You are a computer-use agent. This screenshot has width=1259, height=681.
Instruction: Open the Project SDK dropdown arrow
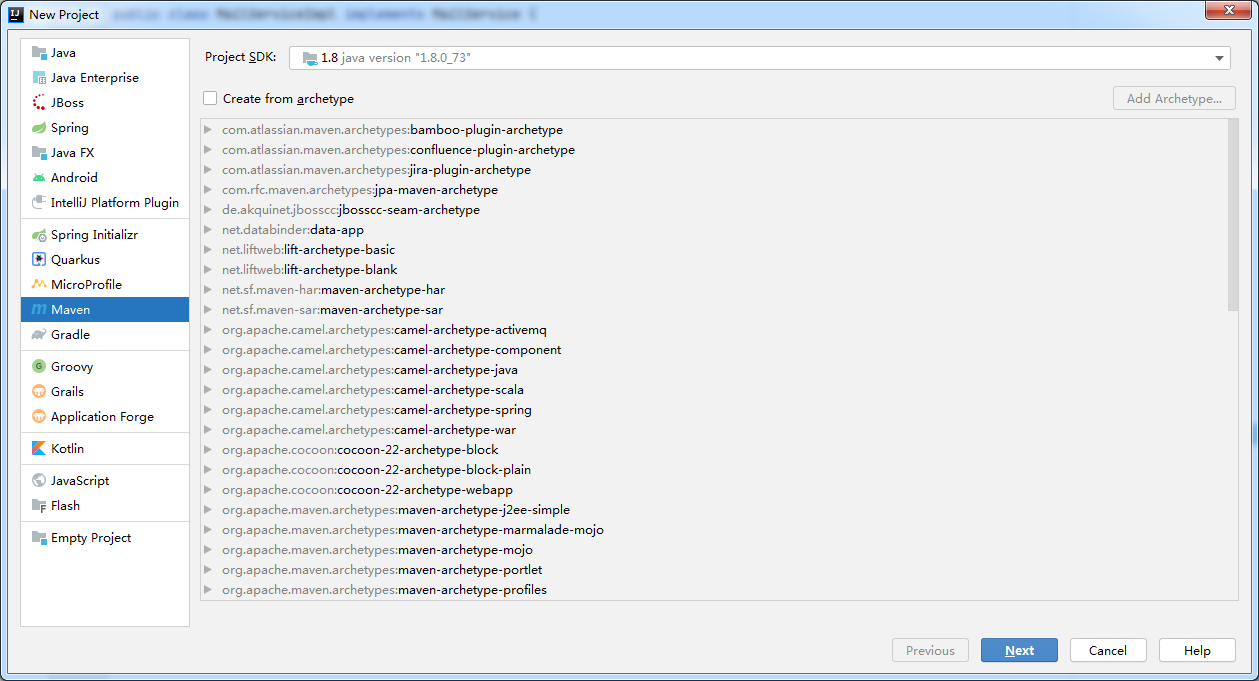point(1220,58)
